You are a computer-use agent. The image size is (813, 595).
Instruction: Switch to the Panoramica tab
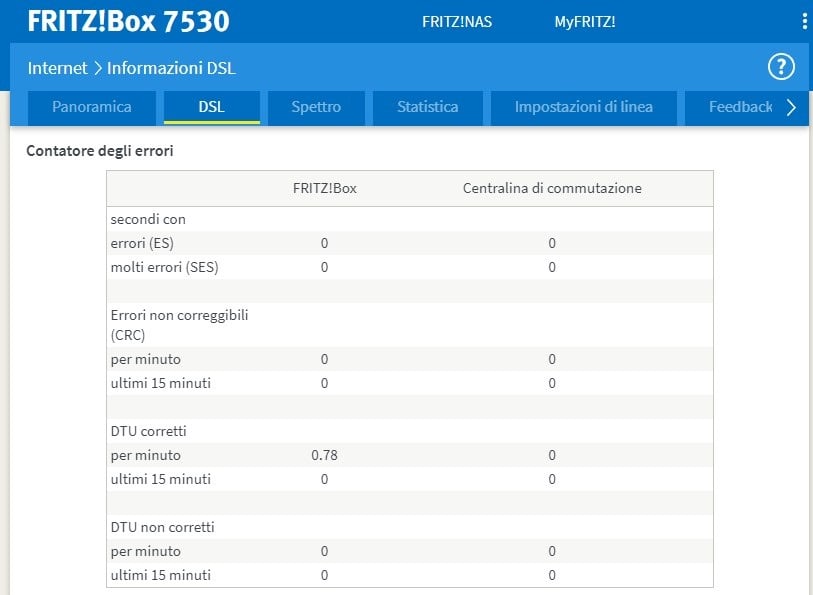[92, 107]
